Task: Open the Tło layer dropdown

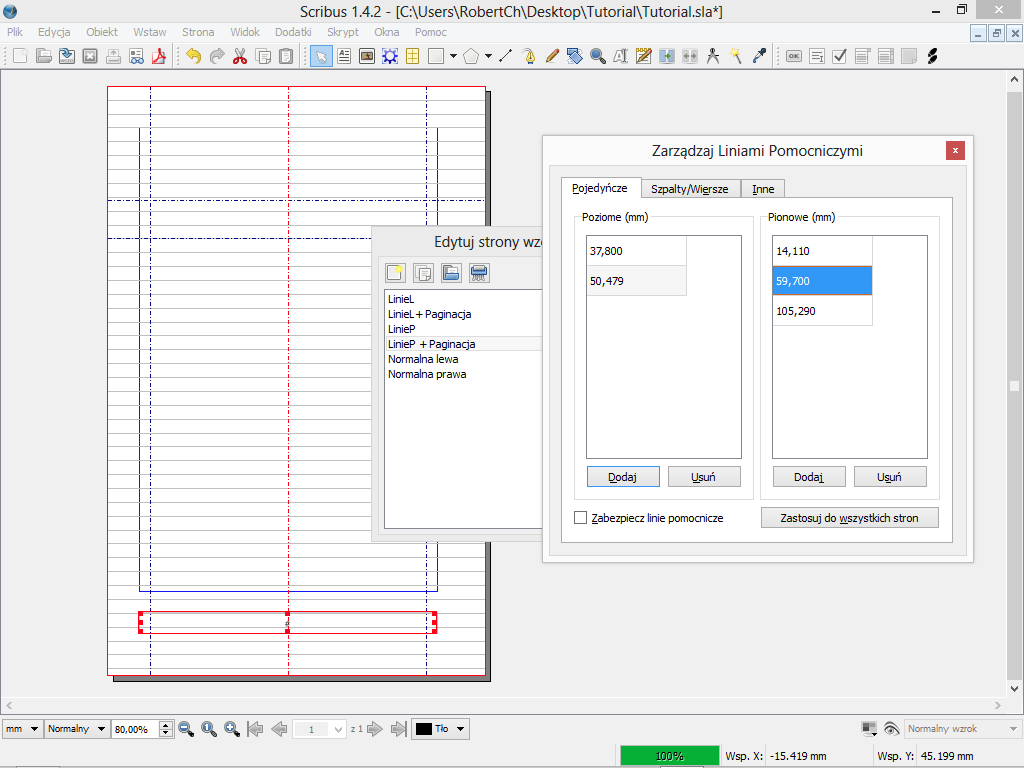Action: point(440,729)
